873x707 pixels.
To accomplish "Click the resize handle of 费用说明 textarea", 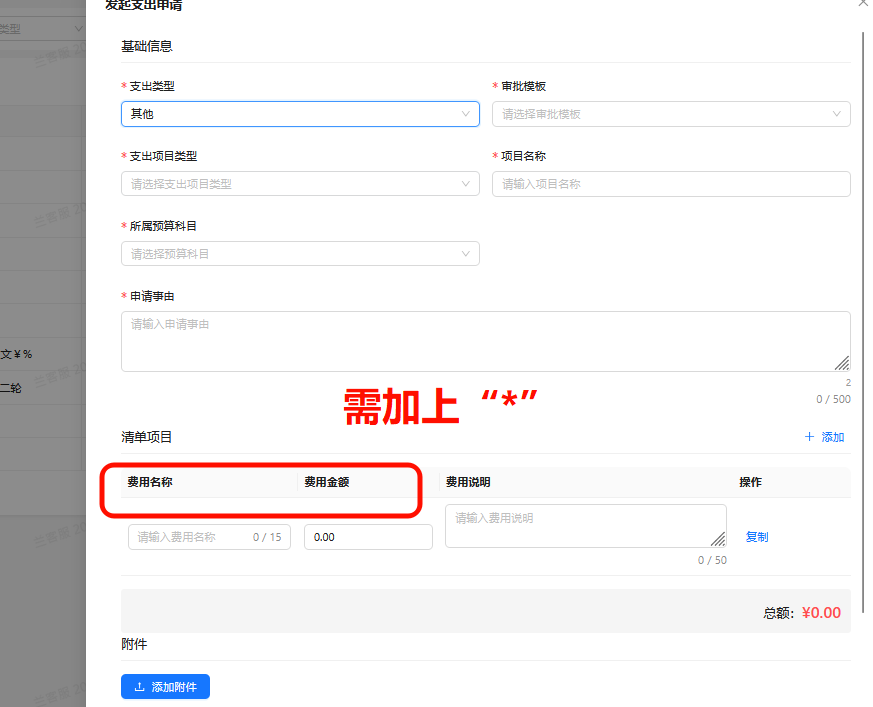I will pyautogui.click(x=718, y=539).
